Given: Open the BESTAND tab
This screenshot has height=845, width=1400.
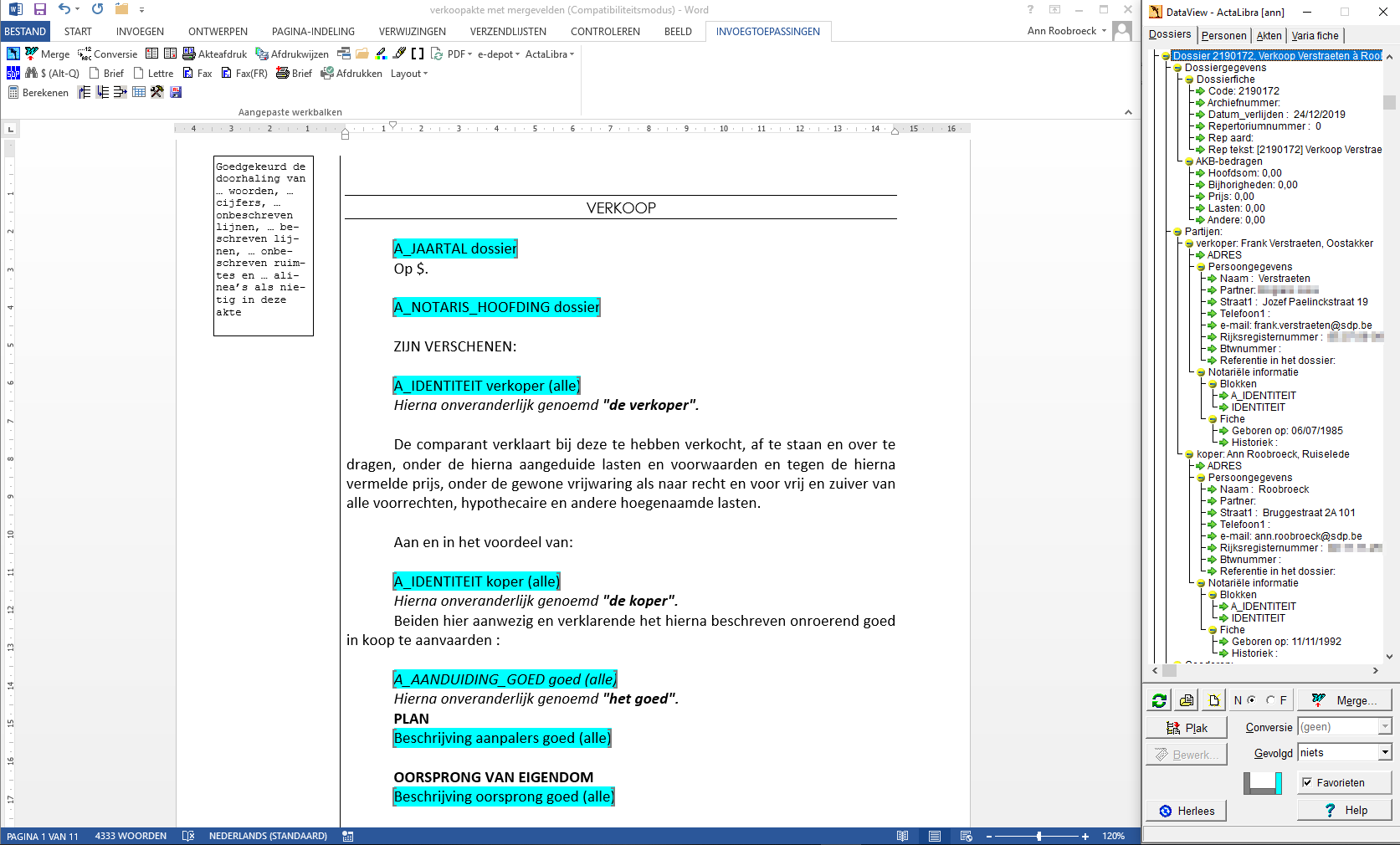Looking at the screenshot, I should tap(25, 31).
